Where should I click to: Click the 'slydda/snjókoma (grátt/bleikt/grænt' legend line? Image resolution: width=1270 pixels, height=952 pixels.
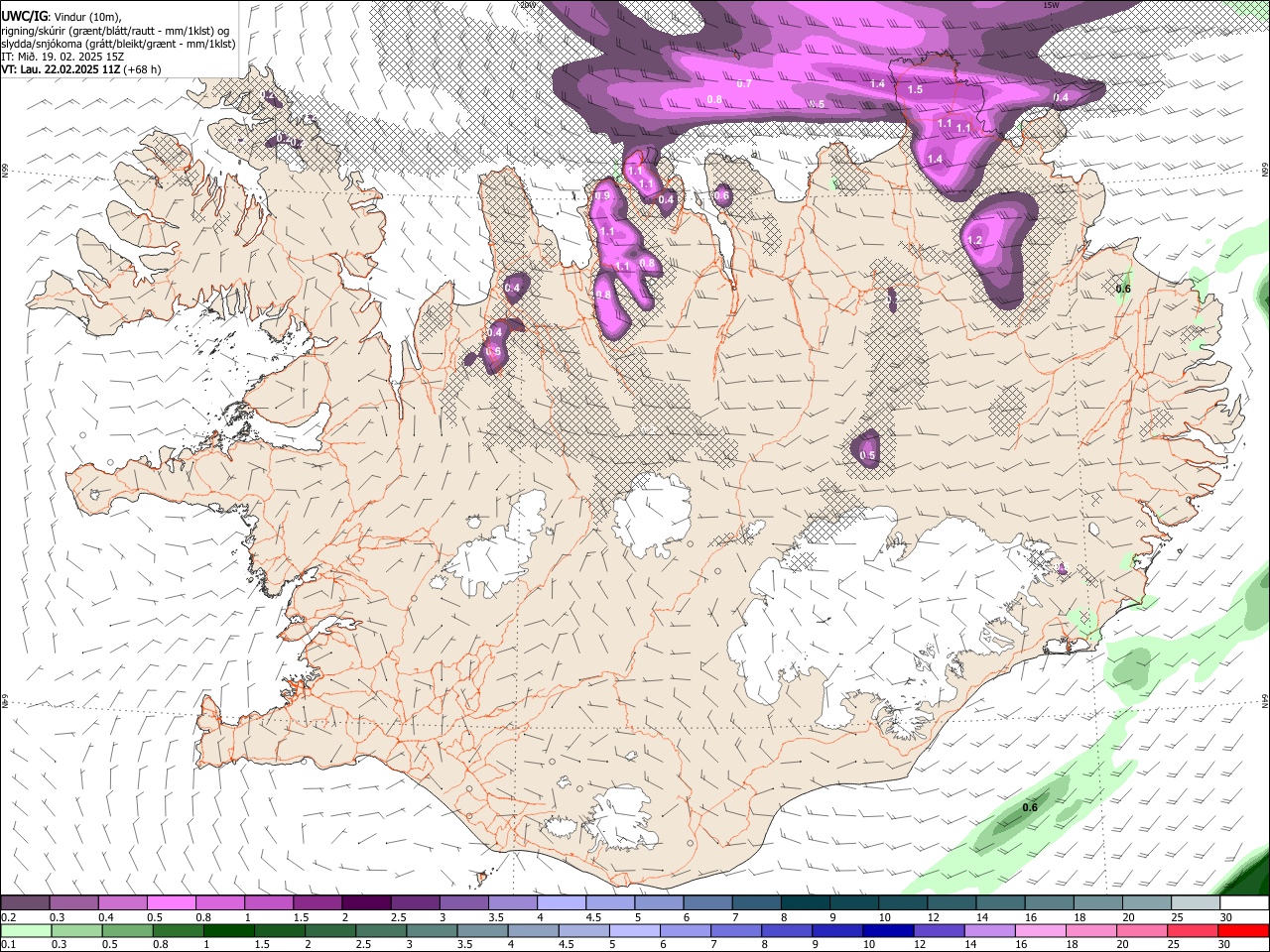pos(118,44)
